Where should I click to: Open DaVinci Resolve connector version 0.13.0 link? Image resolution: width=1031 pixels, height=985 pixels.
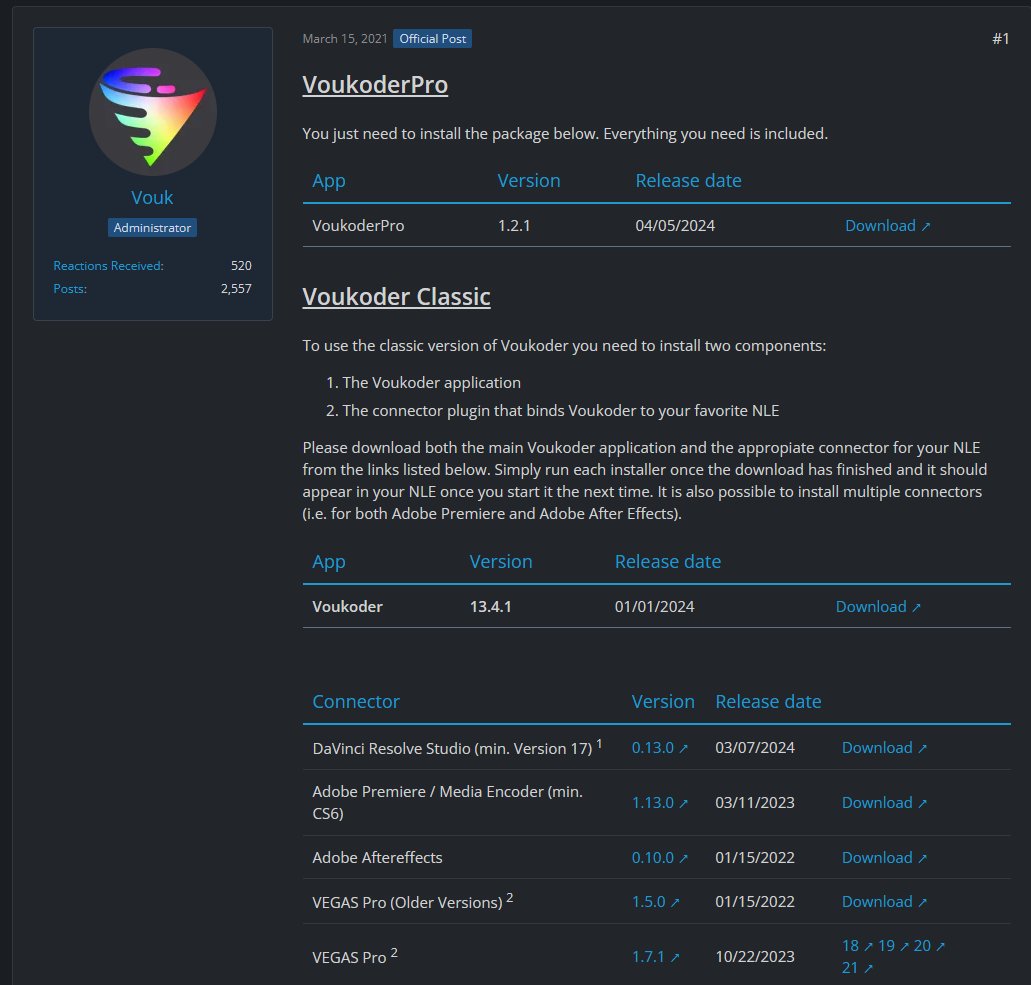tap(659, 748)
